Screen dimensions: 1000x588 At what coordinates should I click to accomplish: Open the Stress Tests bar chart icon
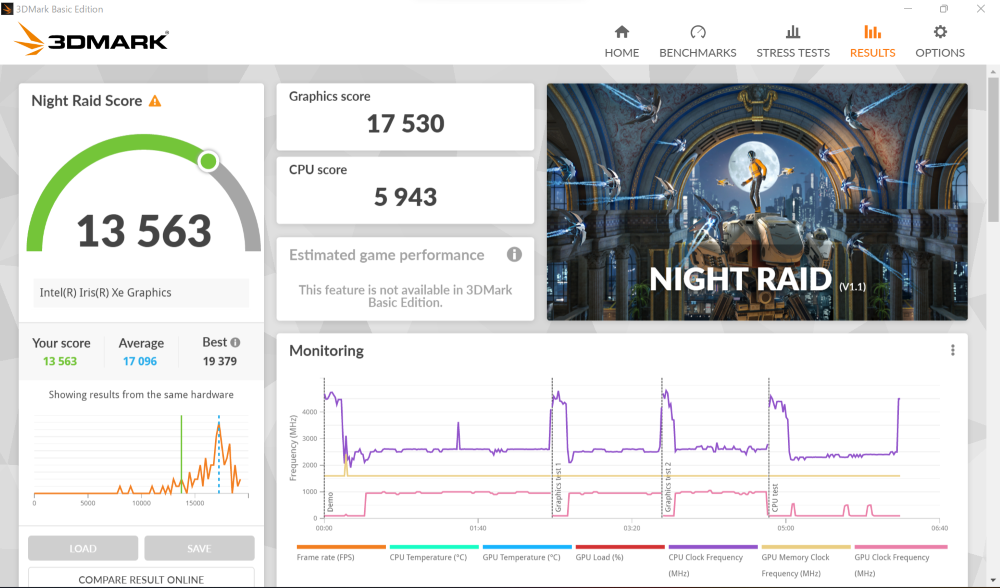pos(793,32)
